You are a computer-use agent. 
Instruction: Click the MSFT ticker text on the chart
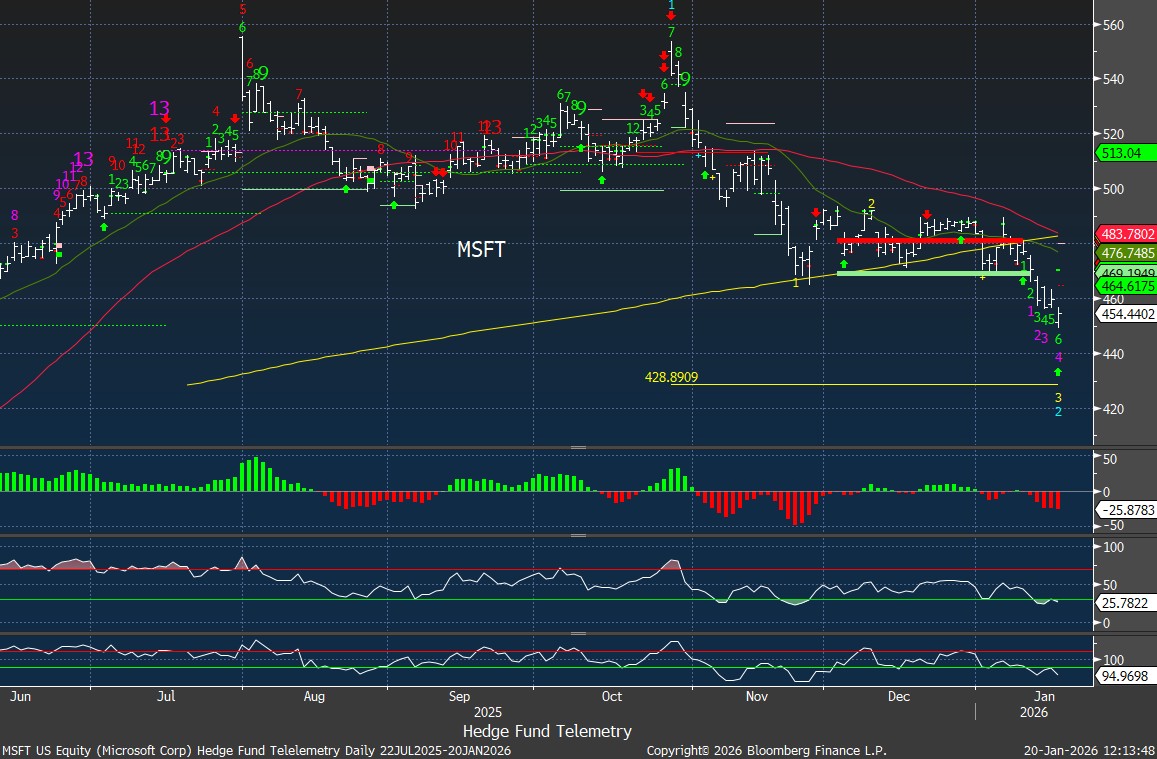click(x=481, y=250)
